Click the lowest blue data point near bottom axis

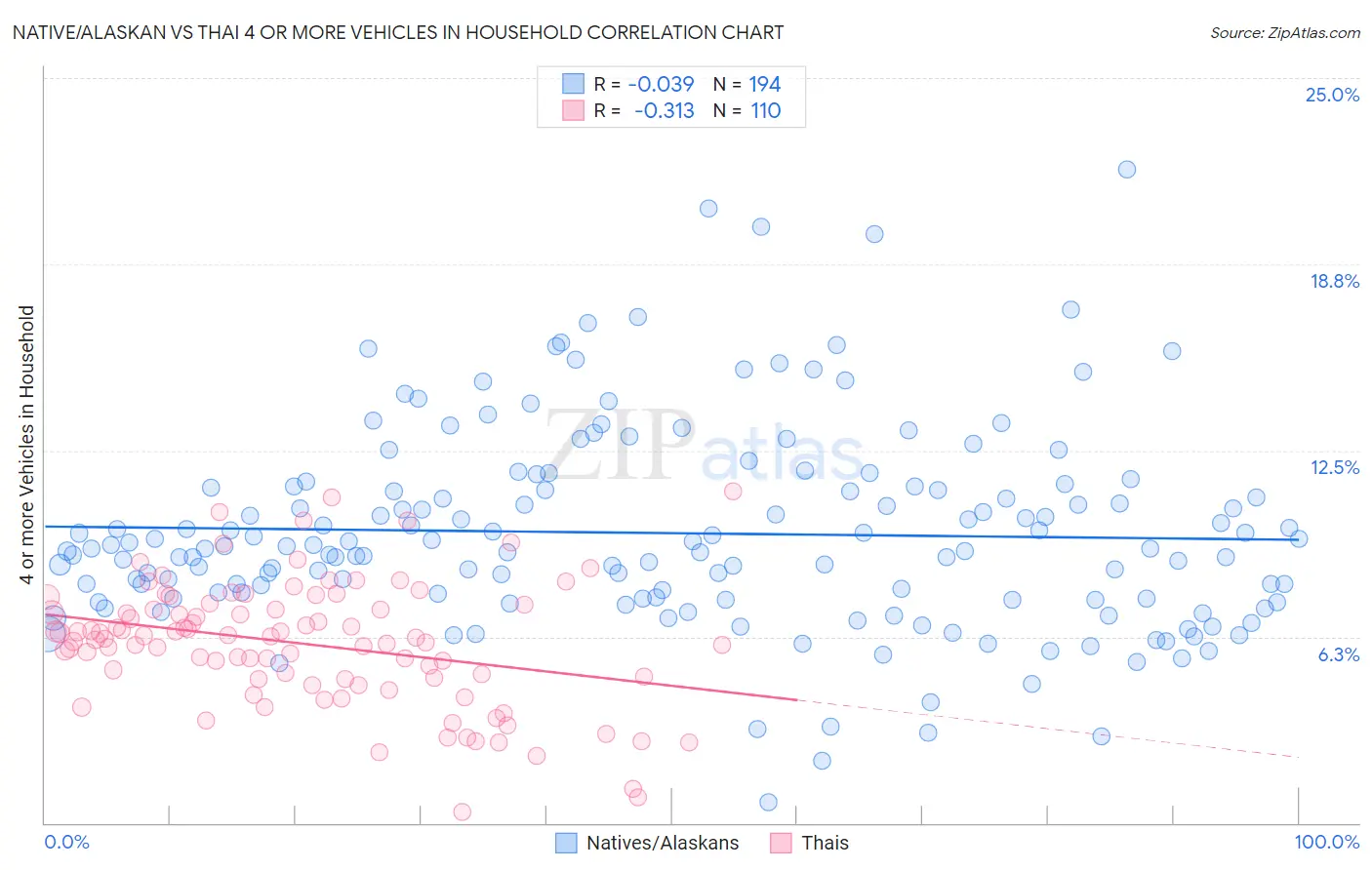pyautogui.click(x=768, y=802)
